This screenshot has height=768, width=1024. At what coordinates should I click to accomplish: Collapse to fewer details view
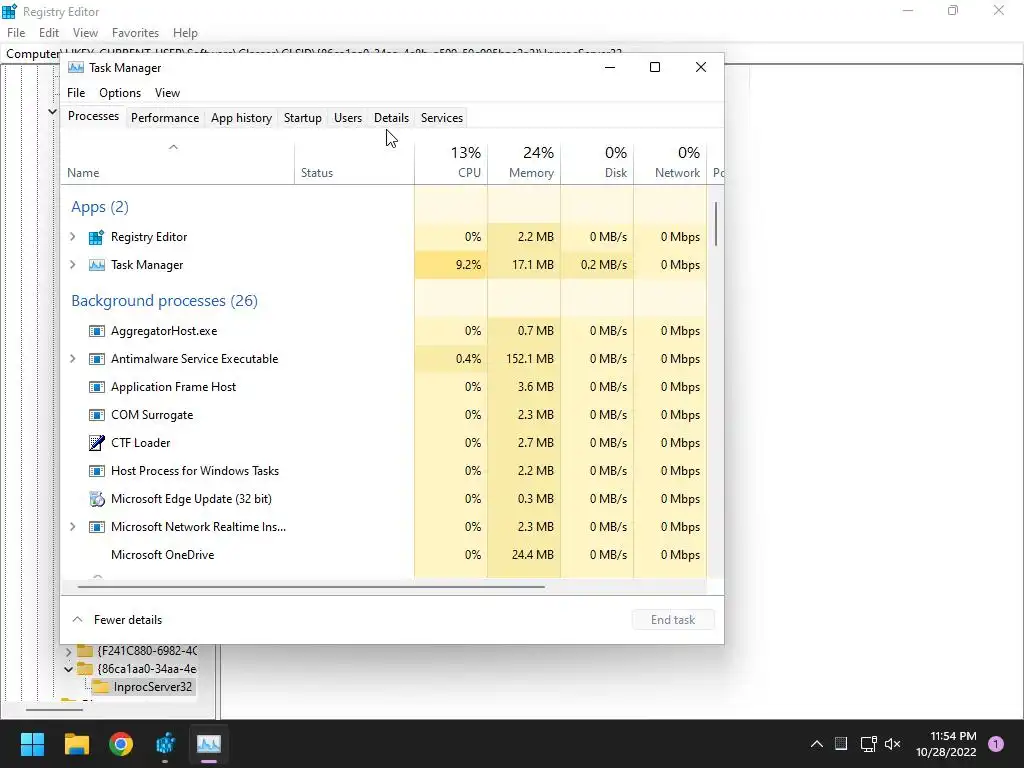pyautogui.click(x=118, y=620)
